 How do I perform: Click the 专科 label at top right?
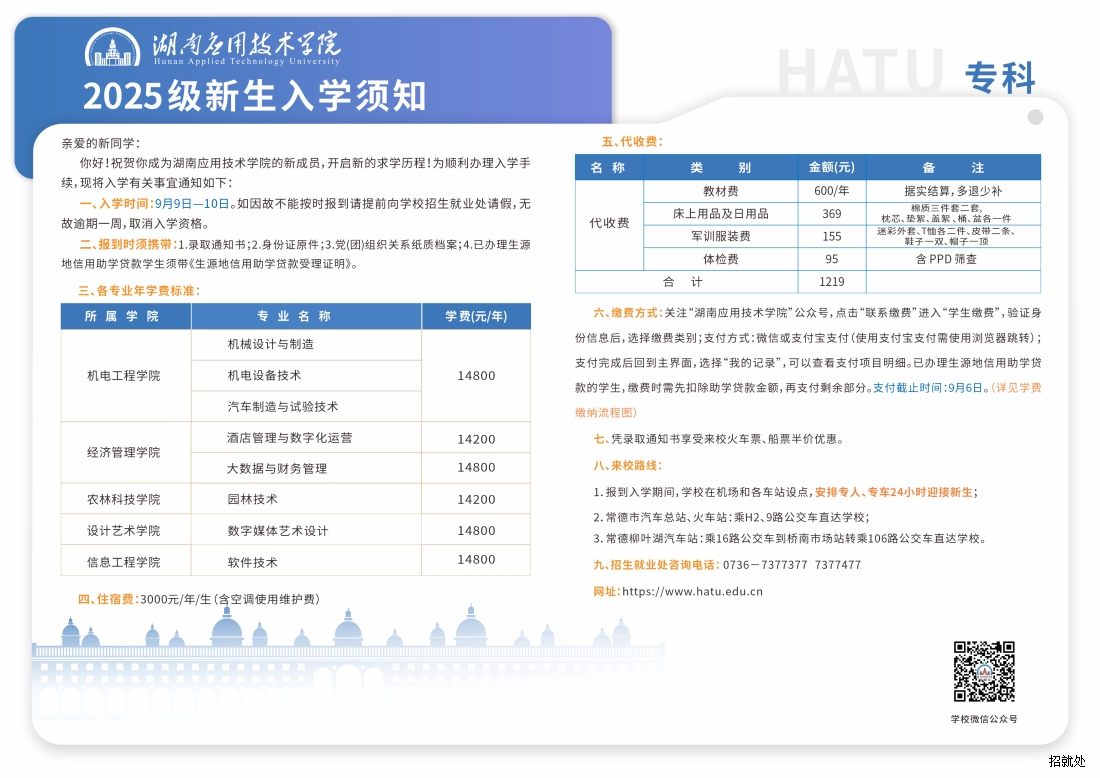point(1000,77)
